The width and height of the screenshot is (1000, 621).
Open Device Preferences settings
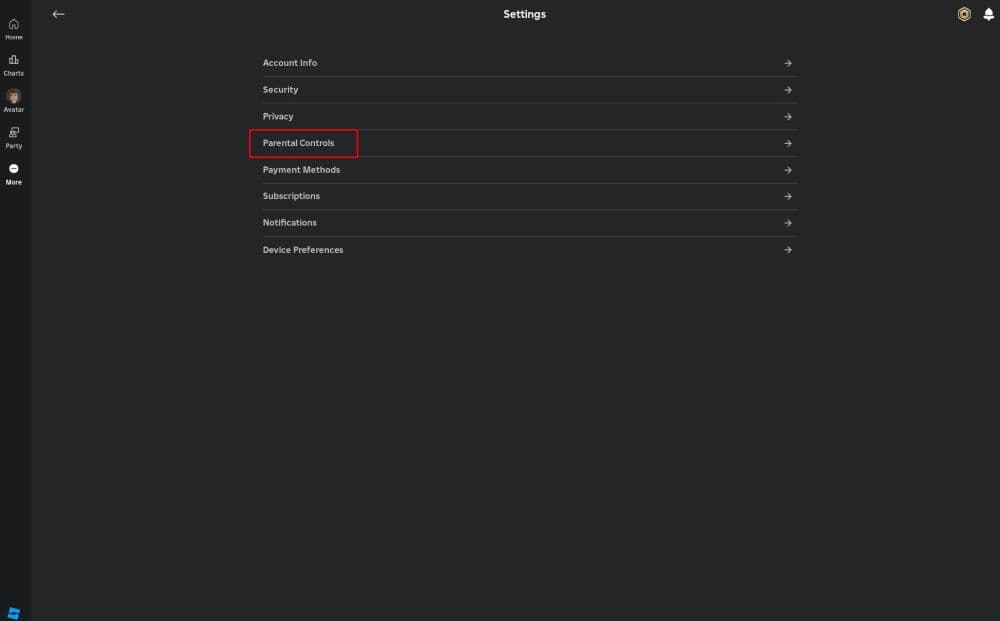[x=303, y=249]
